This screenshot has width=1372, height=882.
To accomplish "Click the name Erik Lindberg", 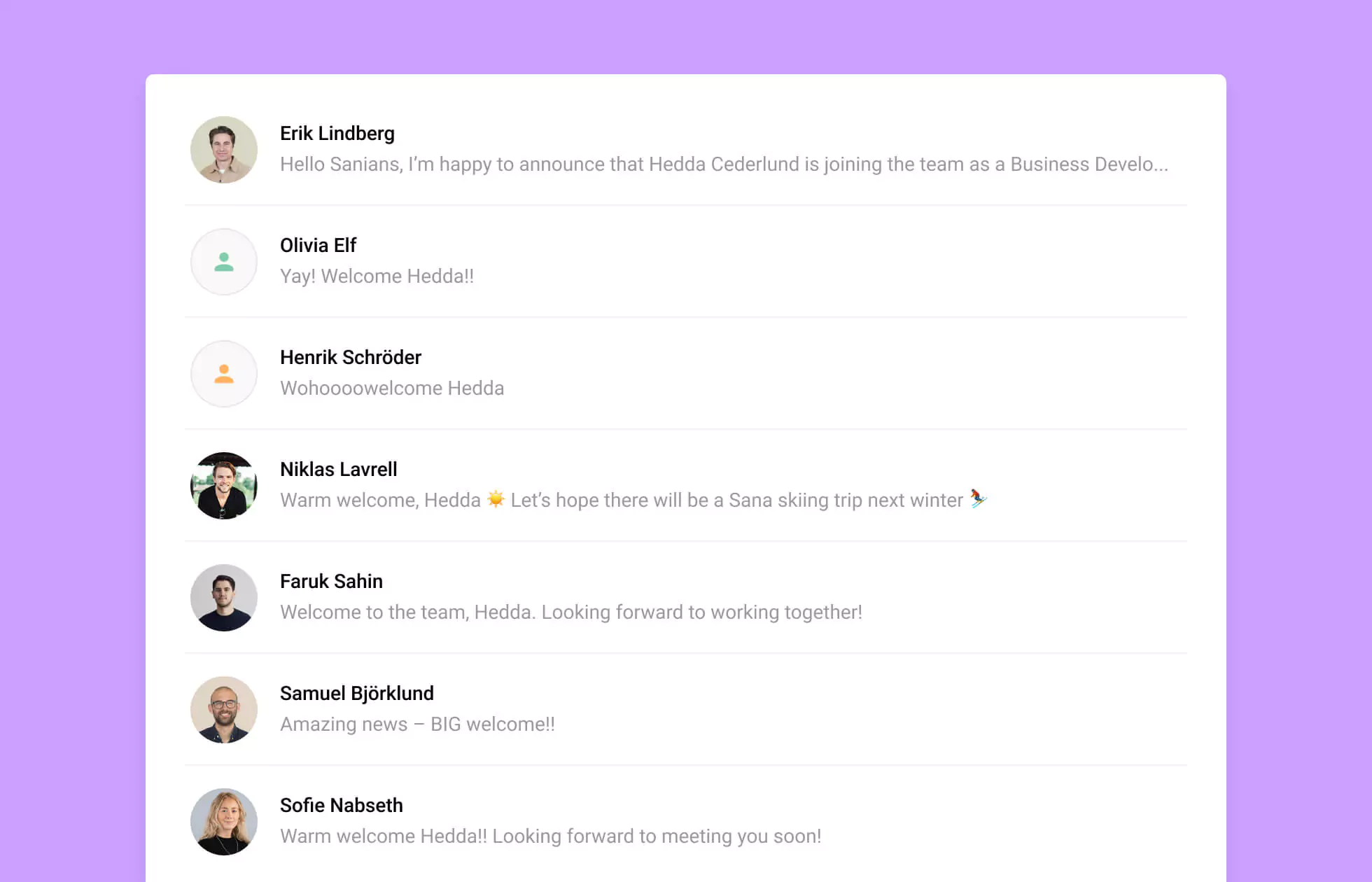I will (x=337, y=133).
